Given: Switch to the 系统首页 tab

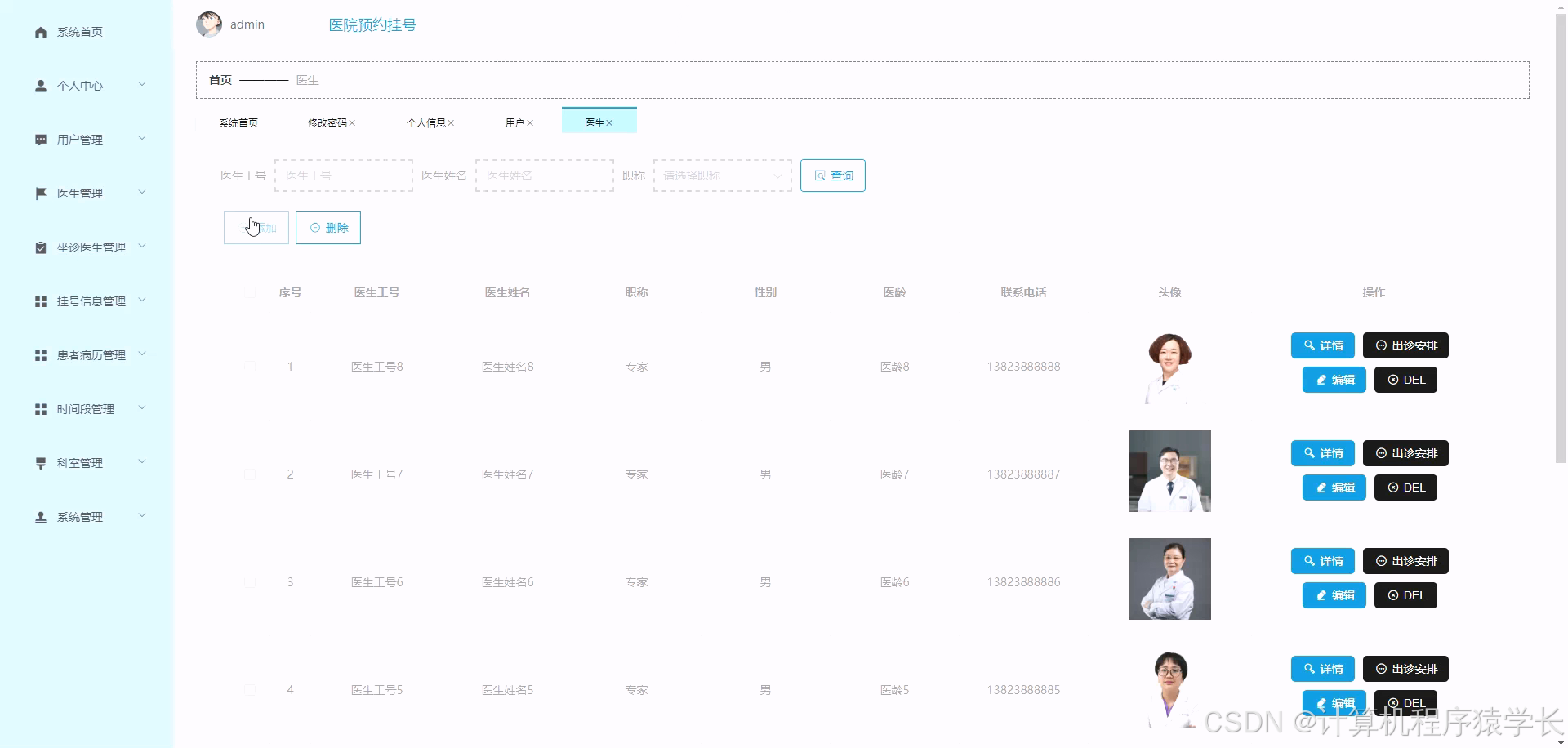Looking at the screenshot, I should pyautogui.click(x=238, y=123).
